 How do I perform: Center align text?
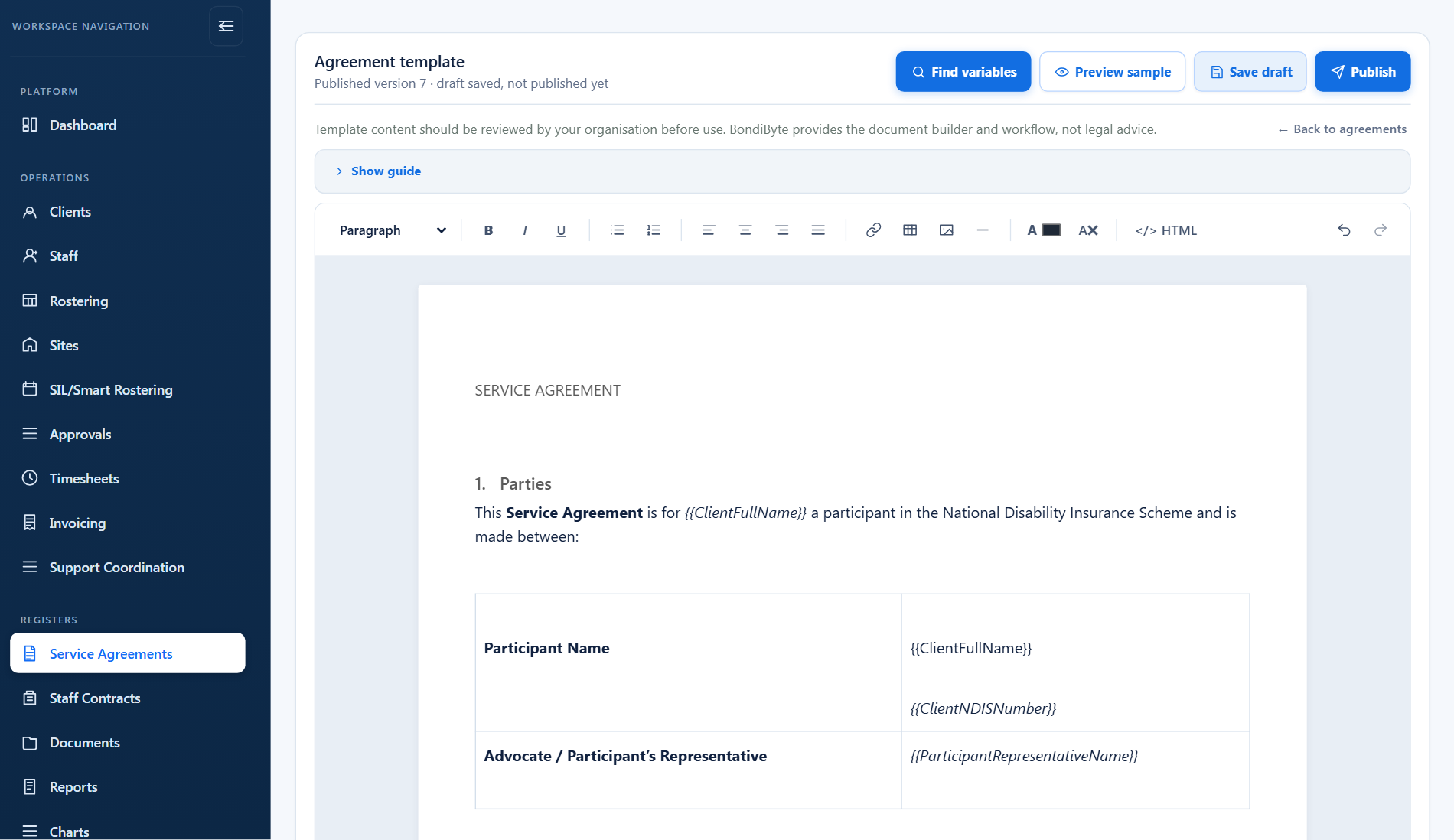click(745, 230)
